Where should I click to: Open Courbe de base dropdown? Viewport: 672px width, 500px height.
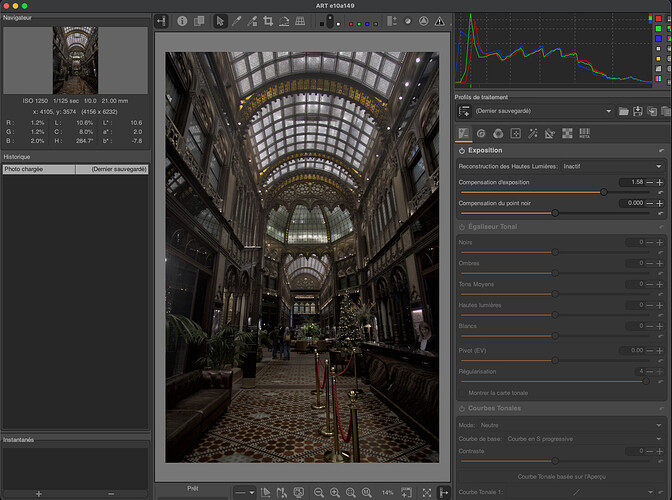coord(585,439)
